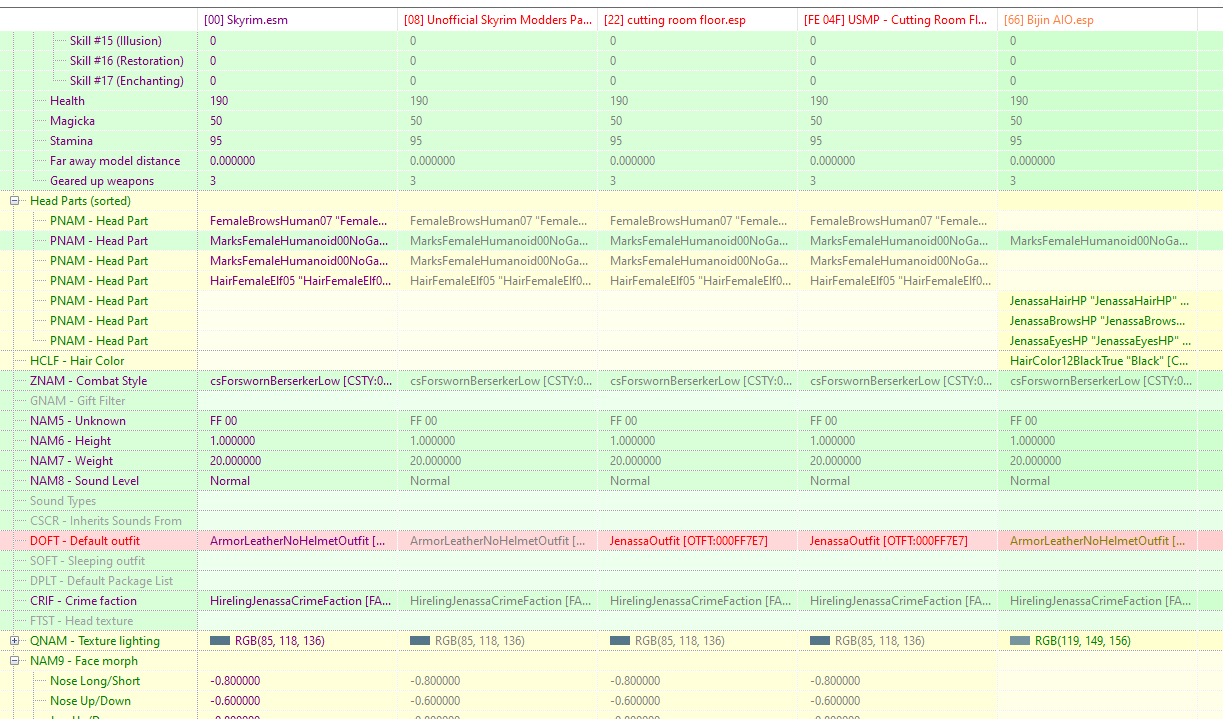The height and width of the screenshot is (719, 1223).
Task: Expand the QNAM - Texture lighting node
Action: click(15, 641)
